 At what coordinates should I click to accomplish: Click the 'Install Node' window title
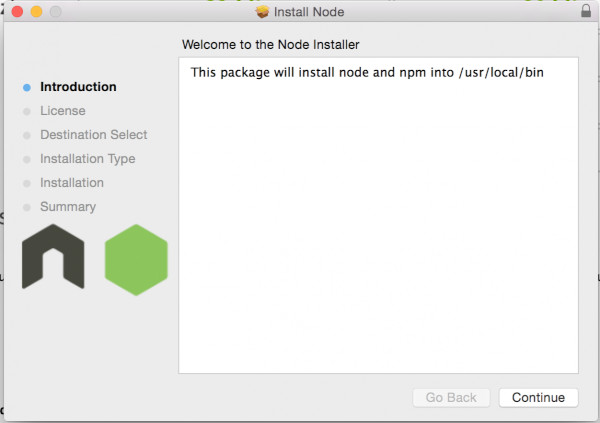coord(309,12)
